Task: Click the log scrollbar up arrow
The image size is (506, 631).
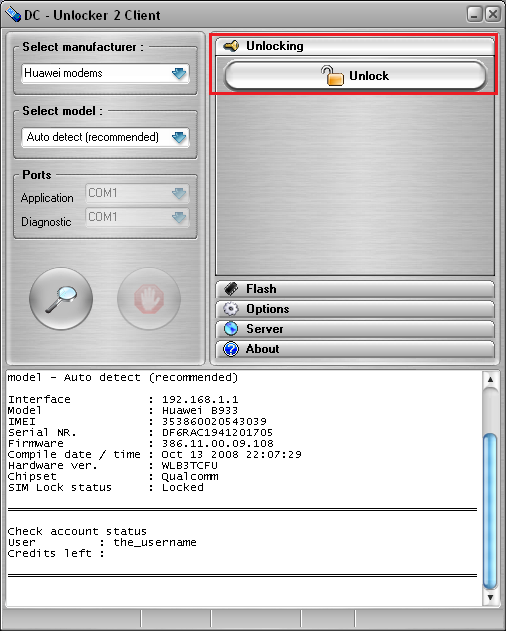Action: point(490,379)
